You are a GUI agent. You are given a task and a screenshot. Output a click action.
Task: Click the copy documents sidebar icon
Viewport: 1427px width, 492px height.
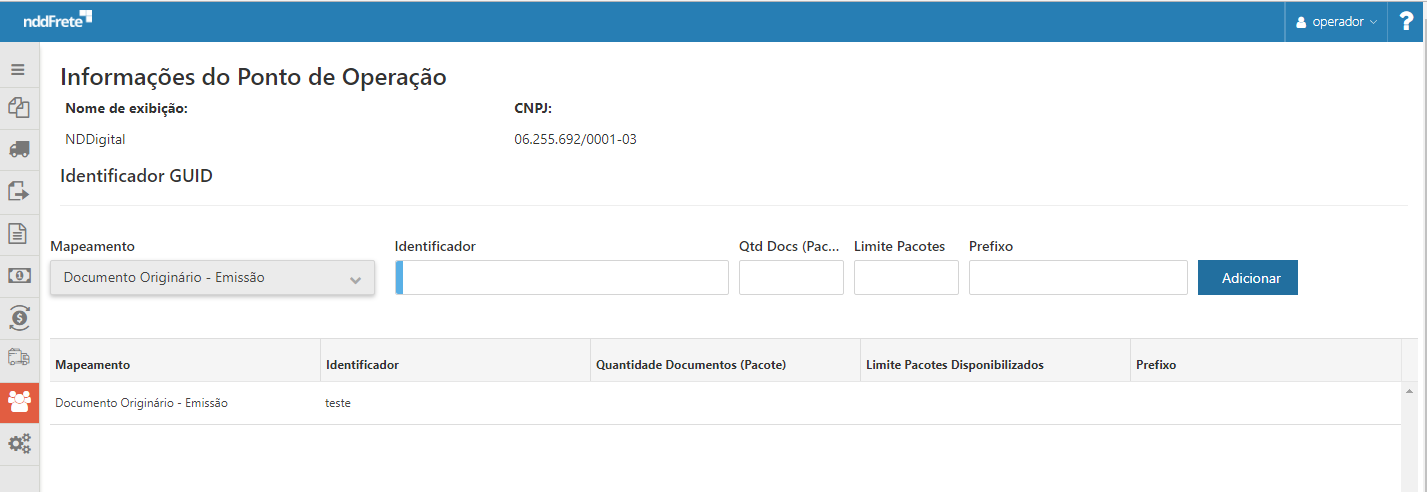tap(18, 108)
